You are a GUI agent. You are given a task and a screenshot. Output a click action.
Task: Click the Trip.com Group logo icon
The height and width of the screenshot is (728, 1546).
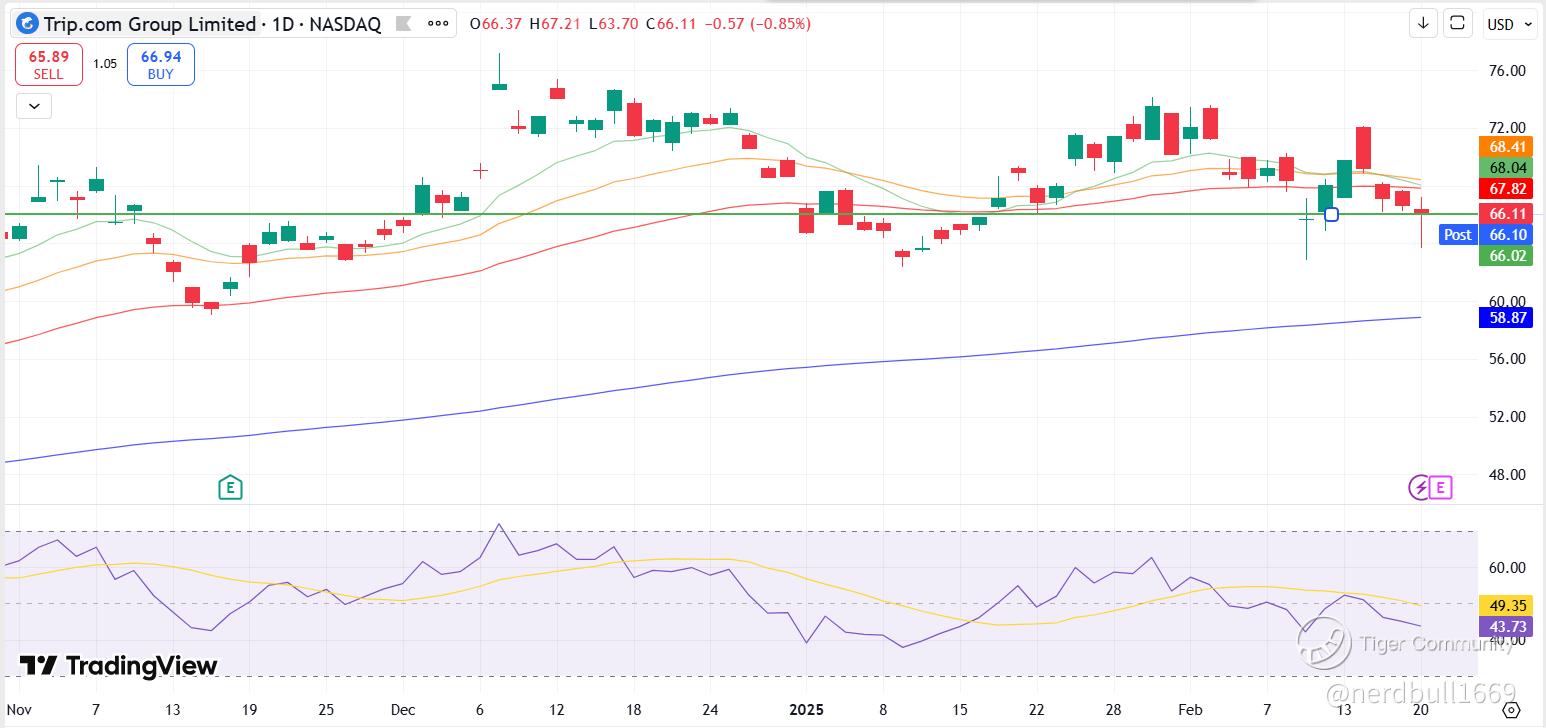pyautogui.click(x=28, y=23)
